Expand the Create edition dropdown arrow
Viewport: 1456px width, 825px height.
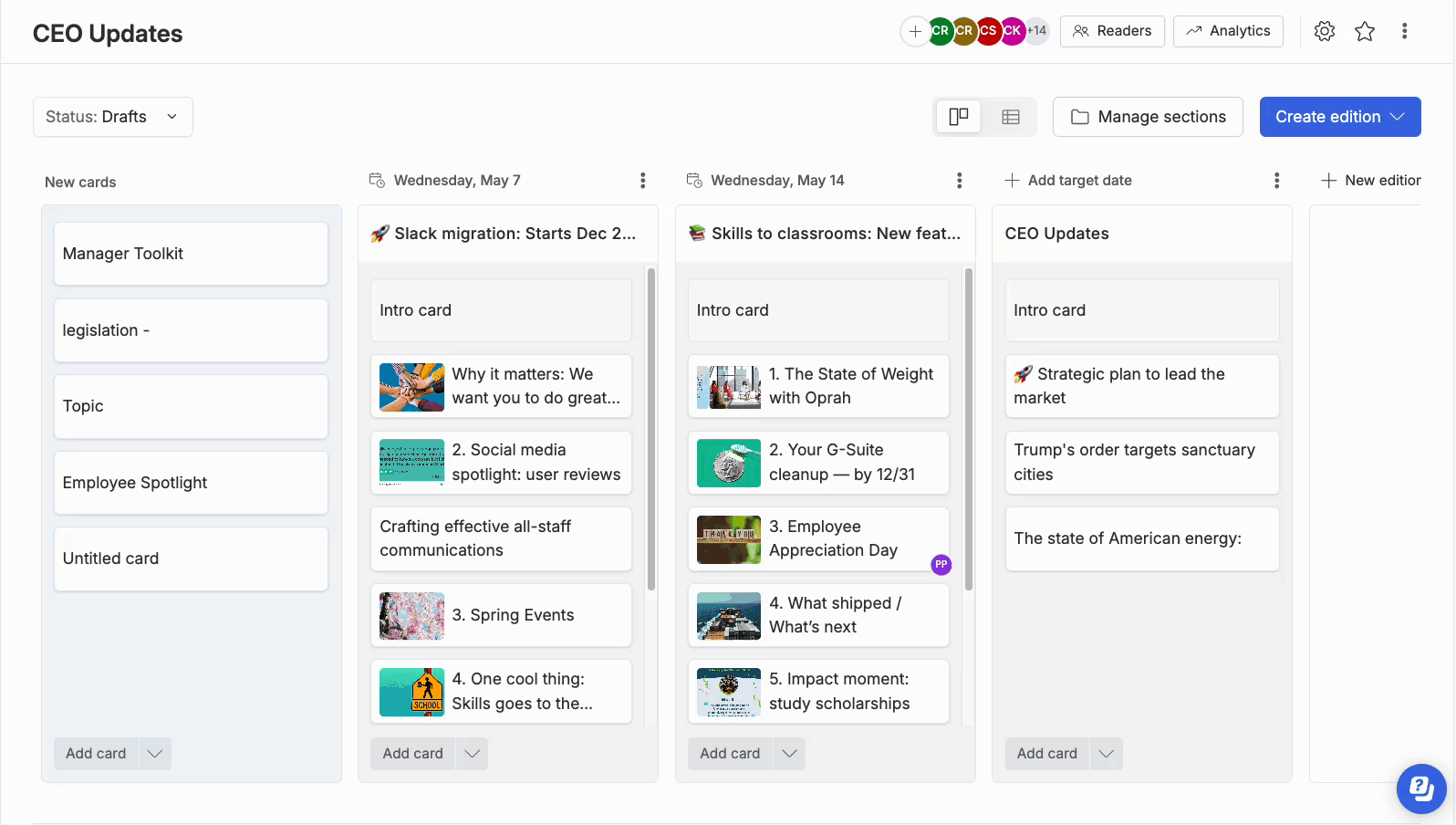[x=1398, y=117]
